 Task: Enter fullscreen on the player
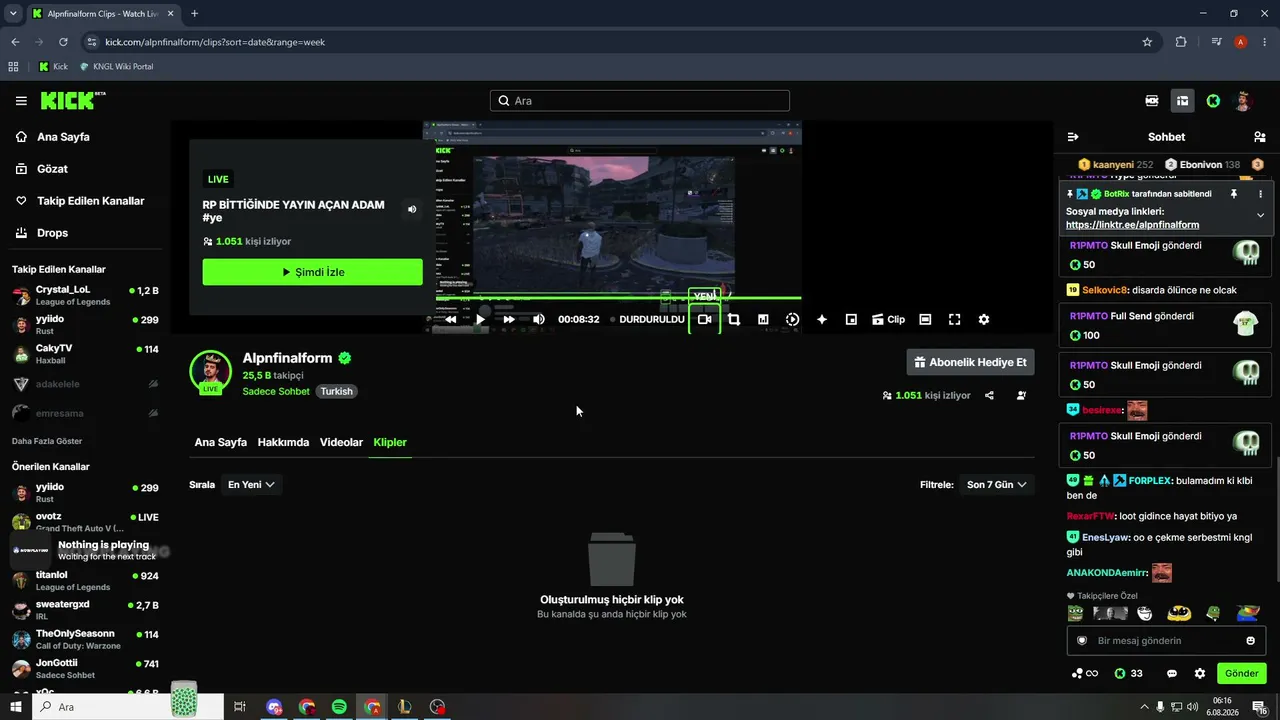(954, 319)
